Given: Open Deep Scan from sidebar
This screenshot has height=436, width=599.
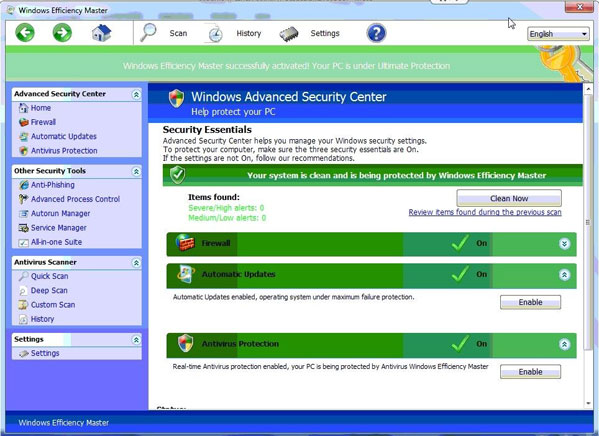Looking at the screenshot, I should click(49, 290).
